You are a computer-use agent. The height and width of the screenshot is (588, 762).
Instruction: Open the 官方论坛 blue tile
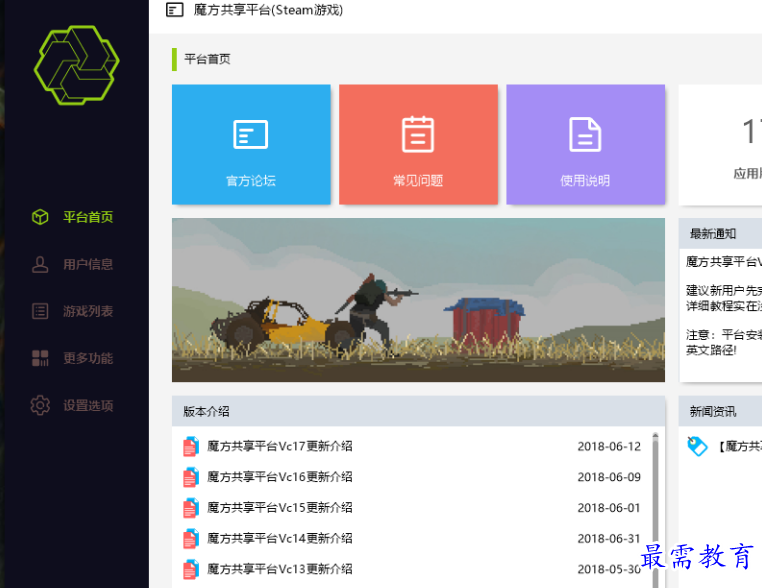click(x=251, y=144)
